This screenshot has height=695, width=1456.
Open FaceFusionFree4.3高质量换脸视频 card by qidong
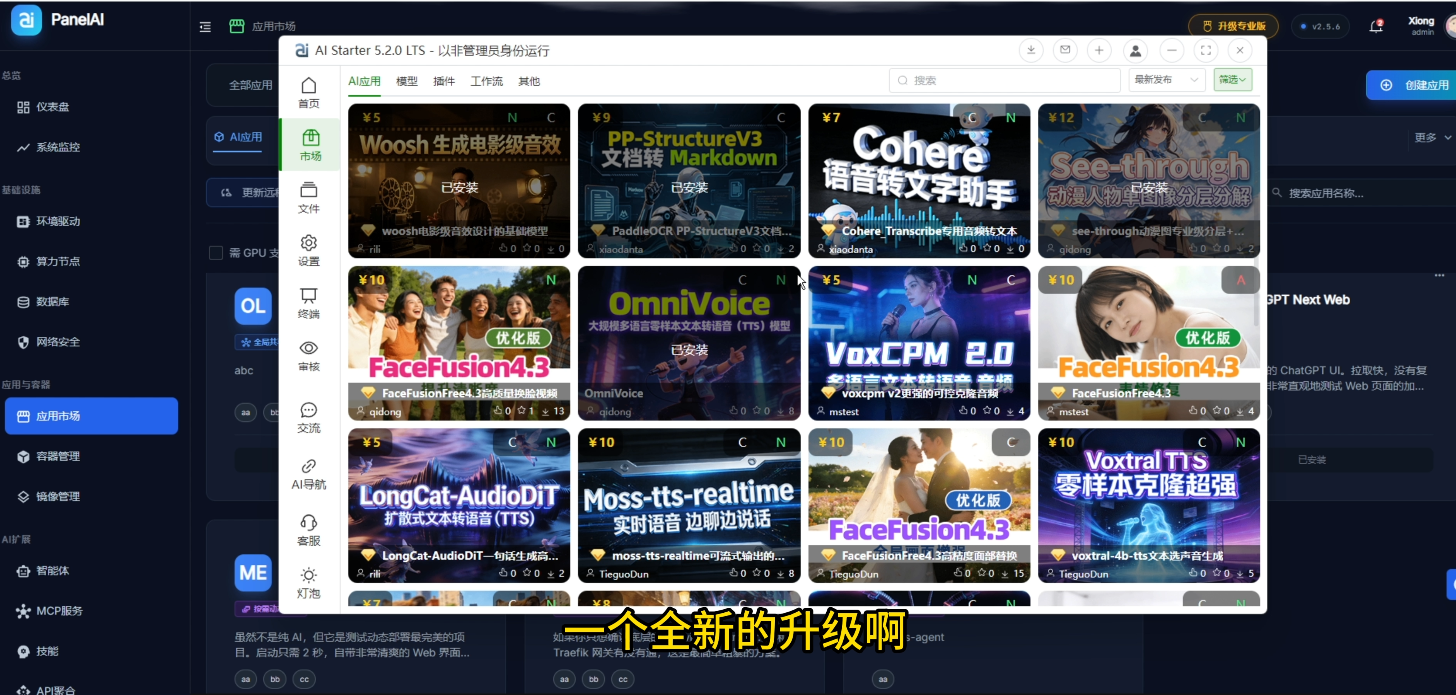tap(459, 343)
